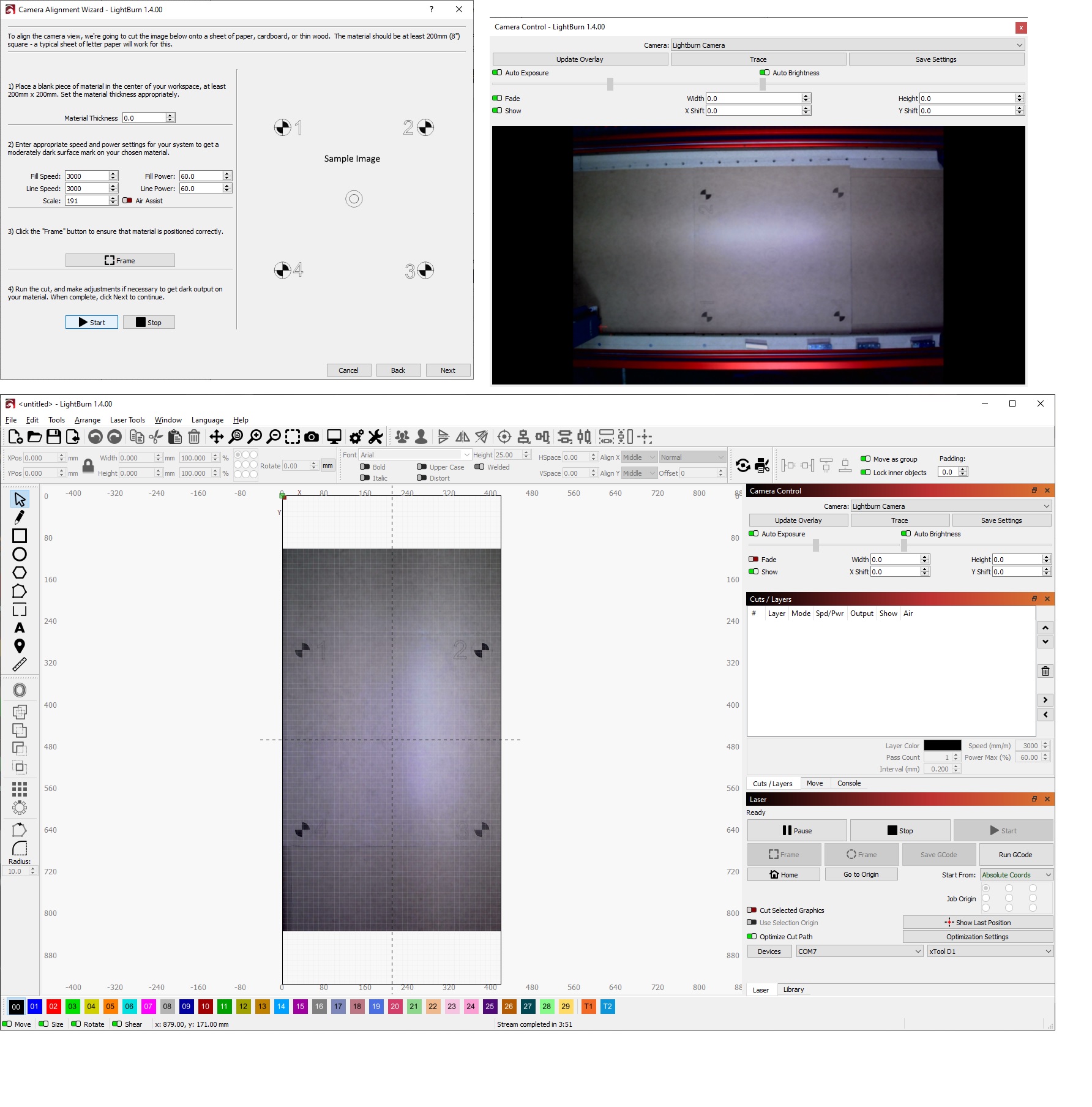
Task: Open Settings gears icon
Action: coord(356,437)
